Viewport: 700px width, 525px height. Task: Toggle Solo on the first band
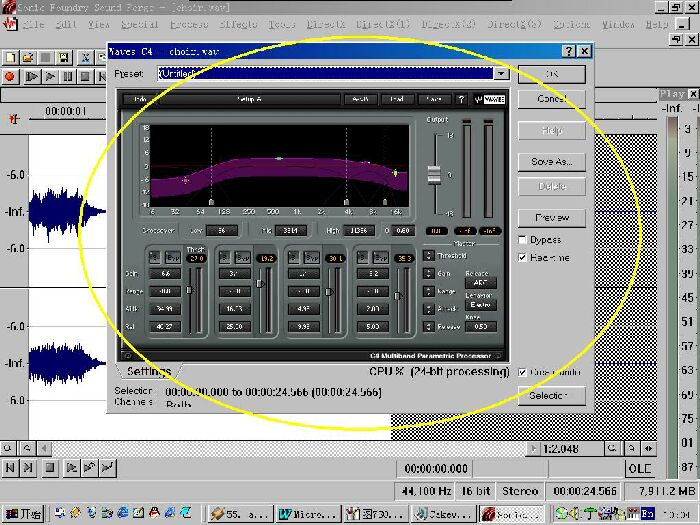pos(154,257)
